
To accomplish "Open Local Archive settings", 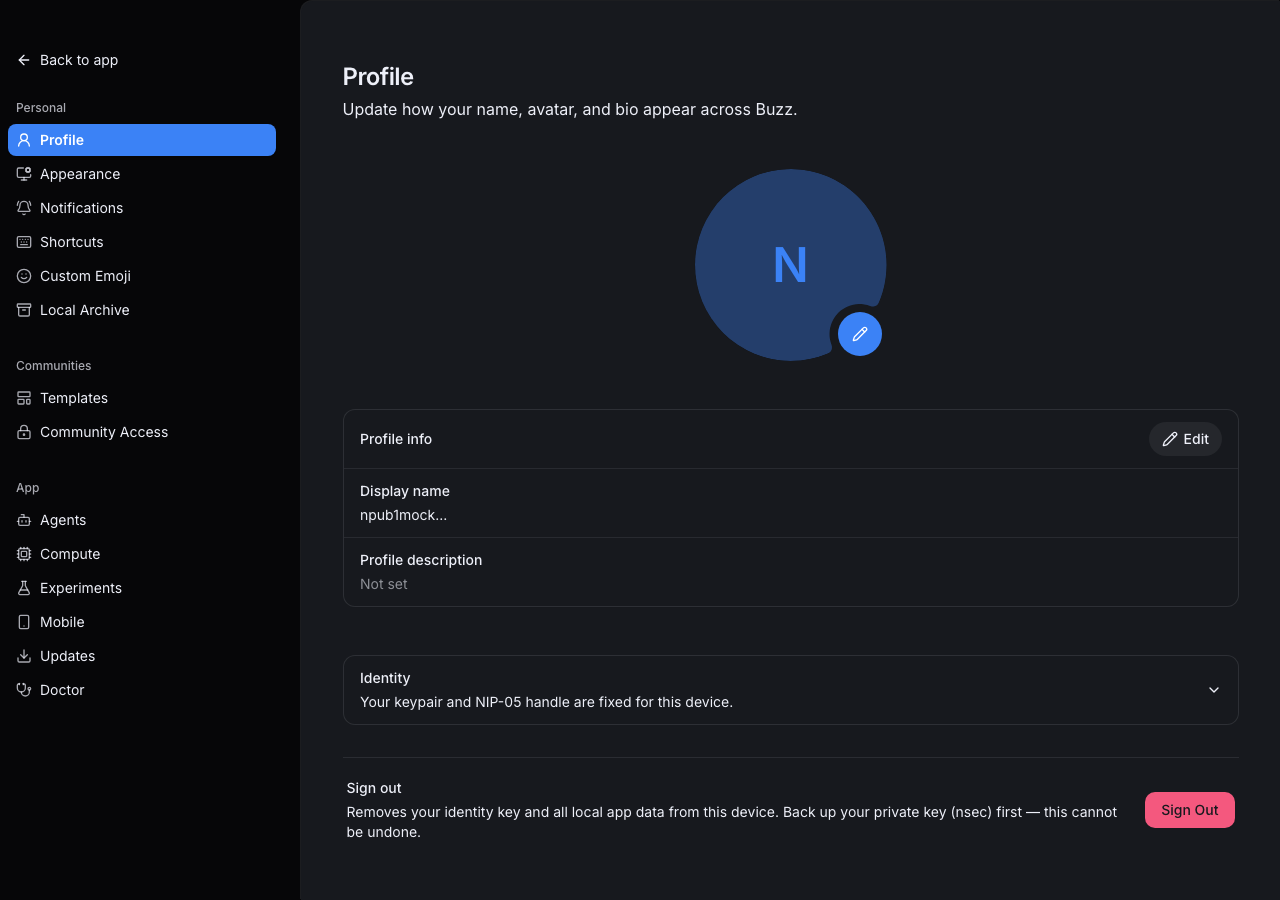I will click(142, 310).
